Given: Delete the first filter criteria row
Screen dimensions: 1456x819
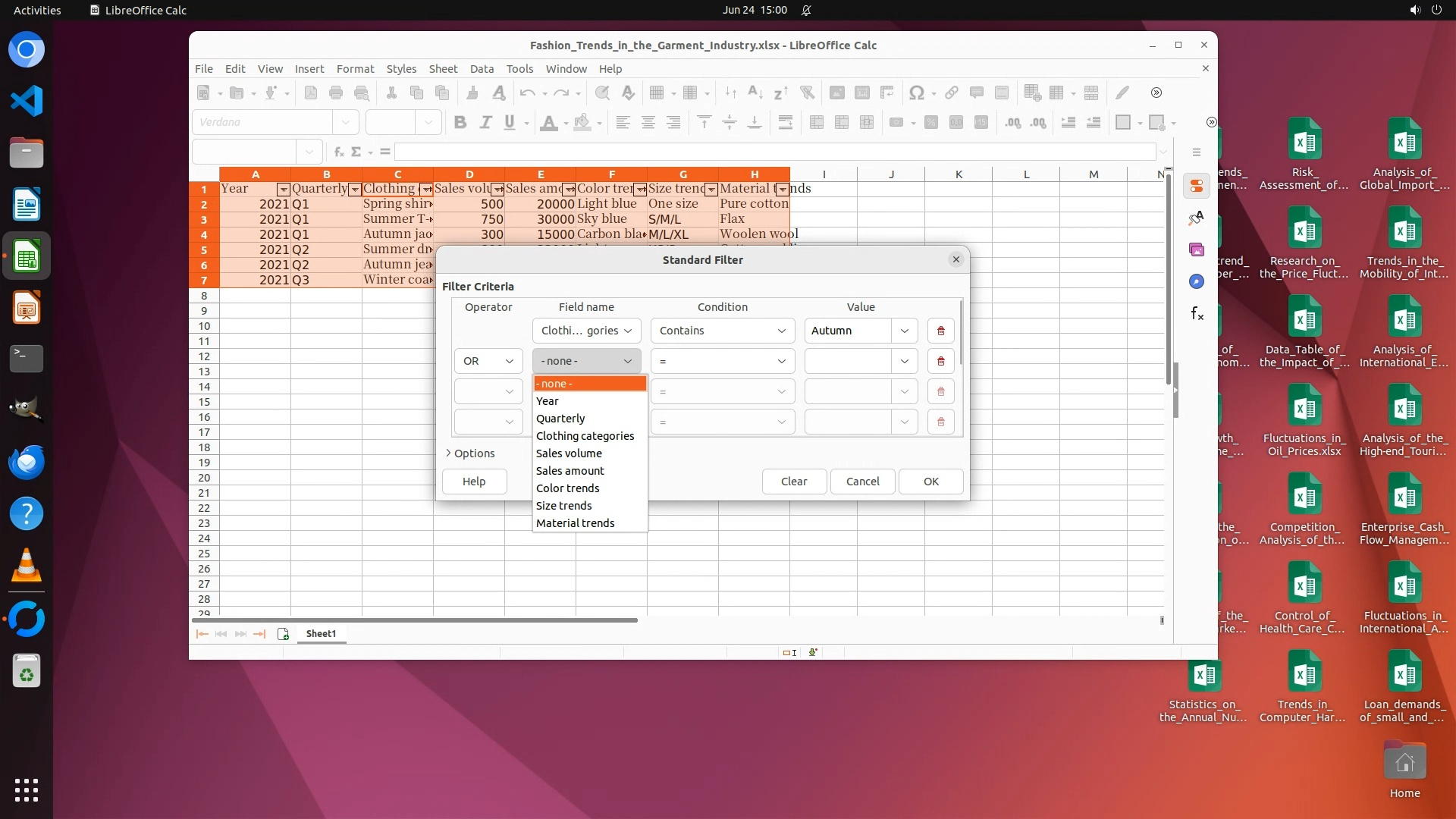Looking at the screenshot, I should [940, 331].
